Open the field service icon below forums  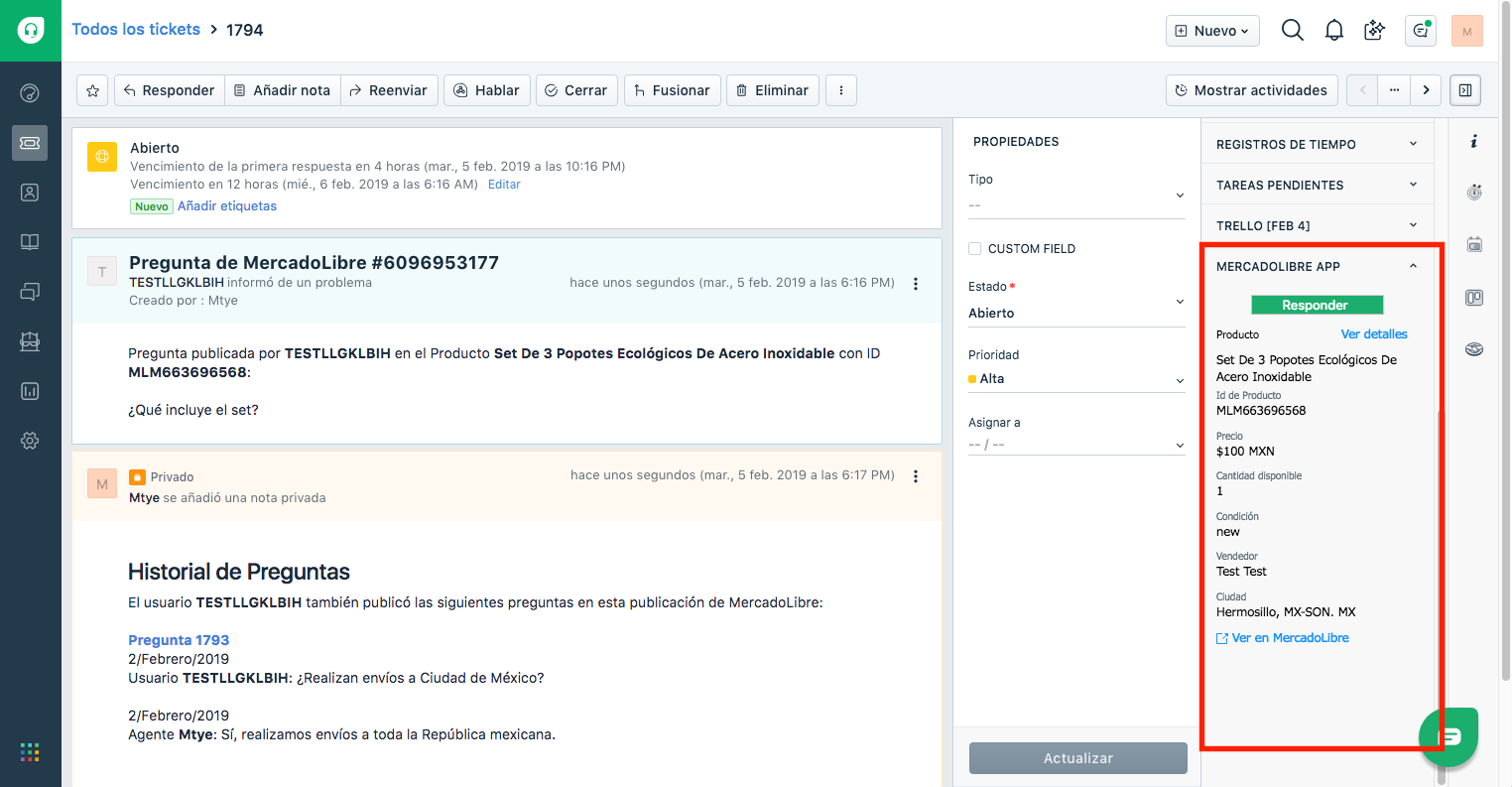tap(30, 341)
